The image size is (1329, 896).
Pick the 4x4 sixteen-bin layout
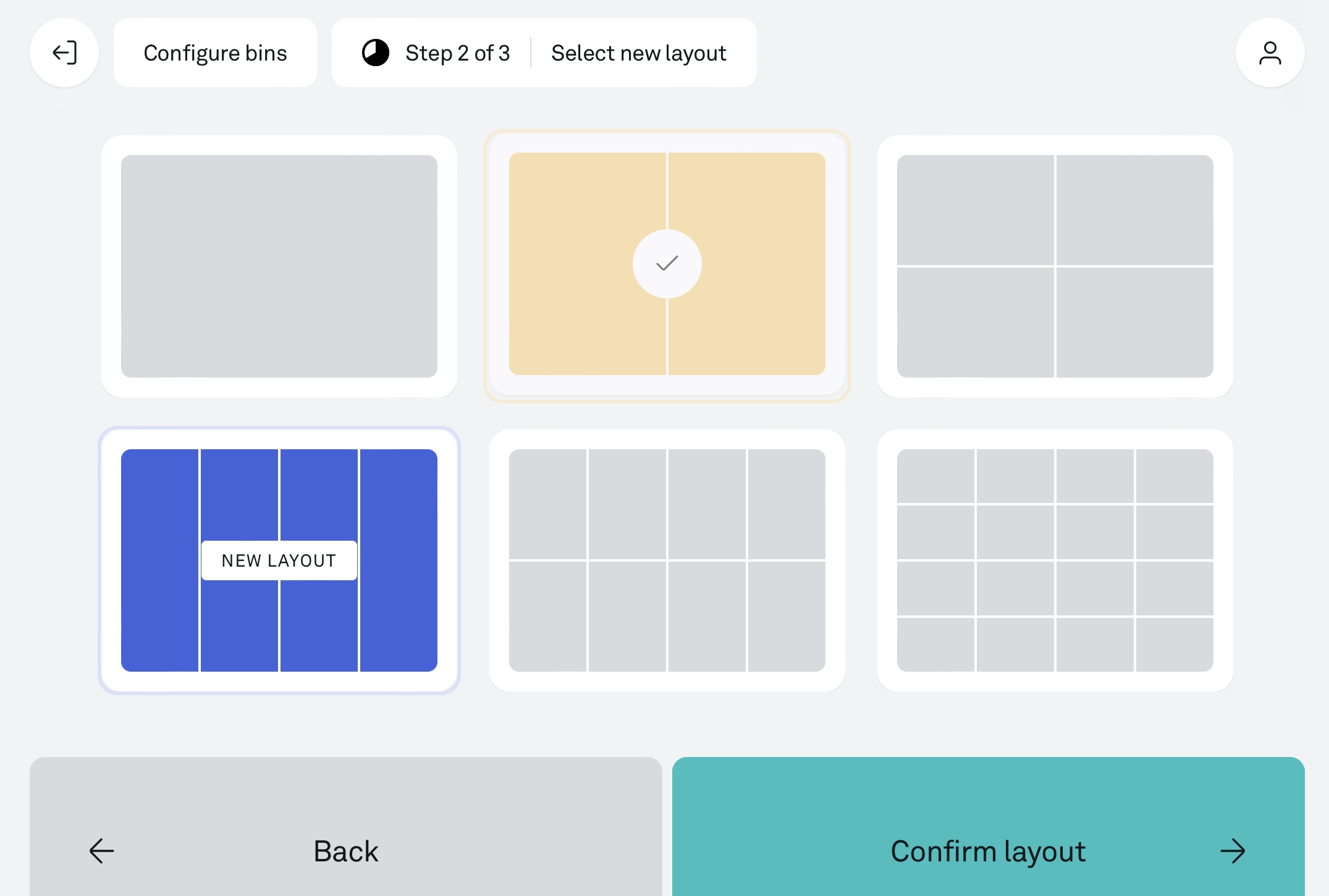click(1055, 560)
